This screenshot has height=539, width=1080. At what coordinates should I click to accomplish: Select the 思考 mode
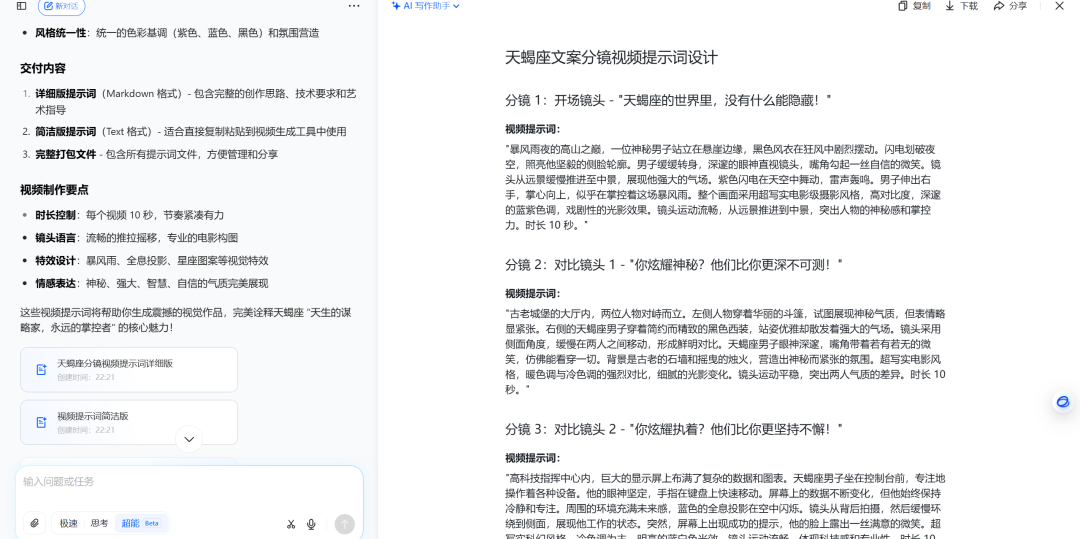(x=99, y=523)
